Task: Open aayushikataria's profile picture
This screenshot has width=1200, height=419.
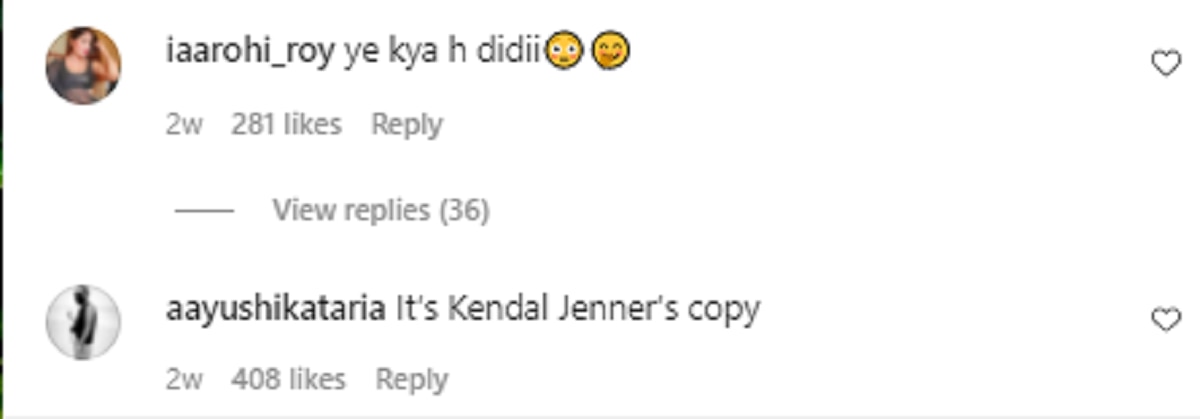Action: point(84,322)
